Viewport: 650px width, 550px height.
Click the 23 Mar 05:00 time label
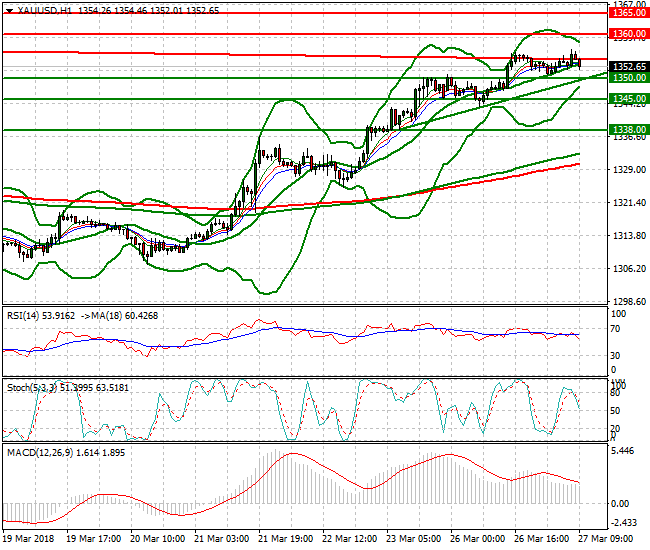pyautogui.click(x=414, y=539)
